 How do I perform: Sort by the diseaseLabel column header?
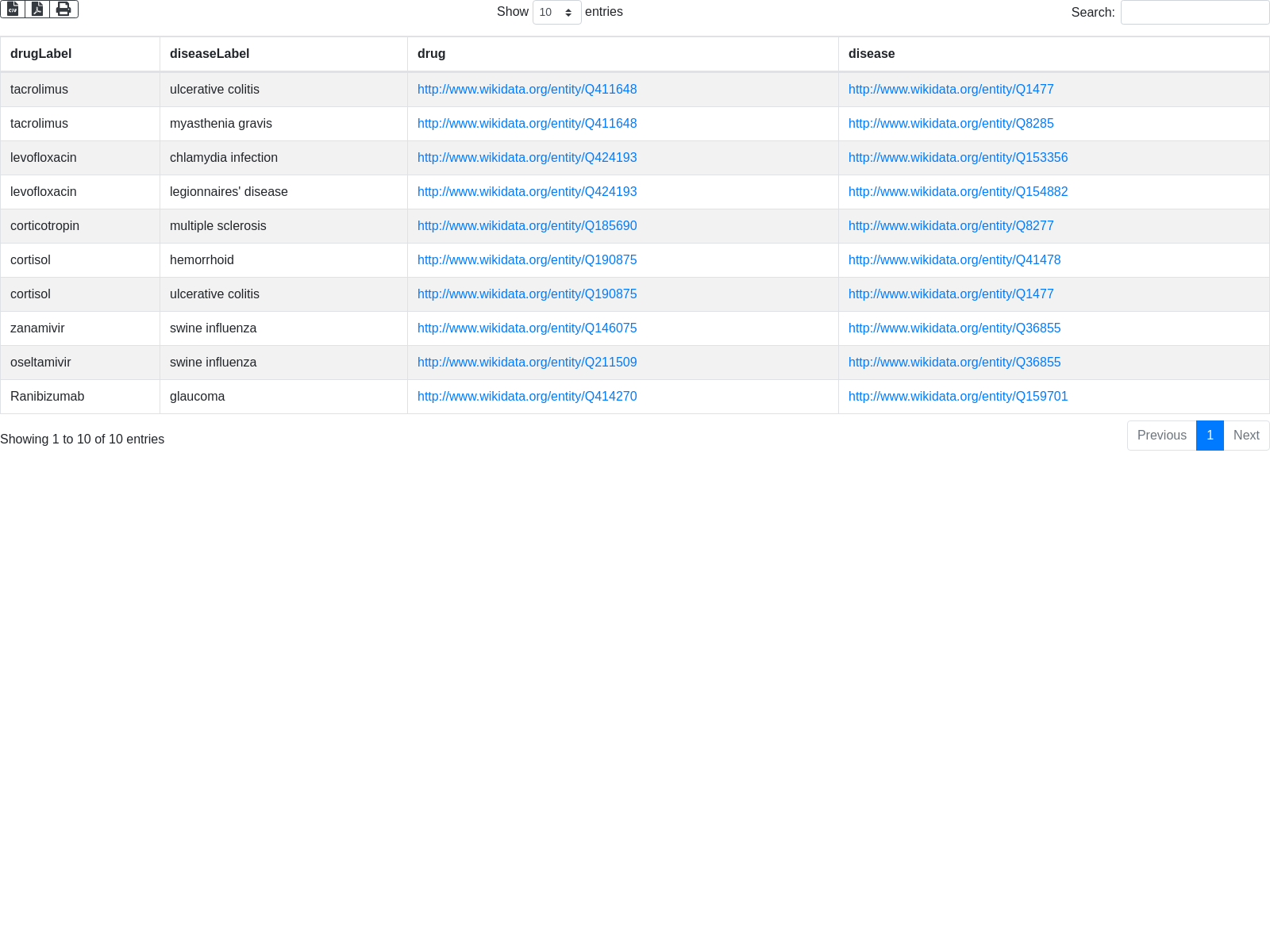(x=210, y=54)
